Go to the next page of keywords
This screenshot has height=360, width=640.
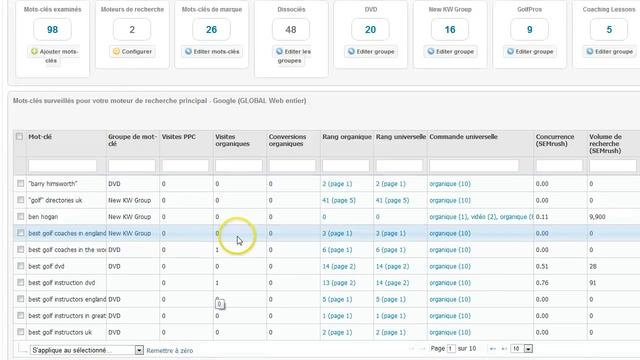tap(493, 349)
